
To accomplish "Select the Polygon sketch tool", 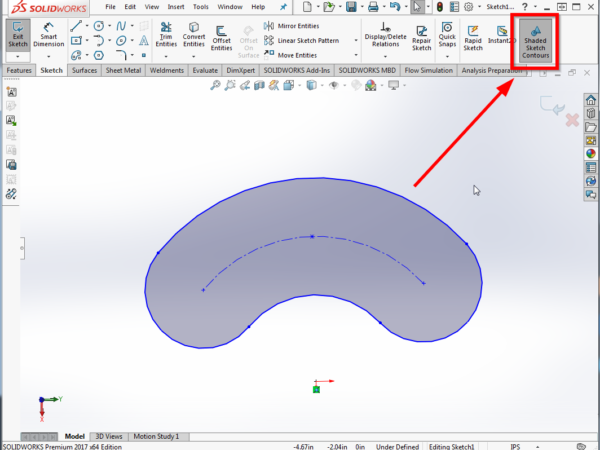I will coord(99,55).
